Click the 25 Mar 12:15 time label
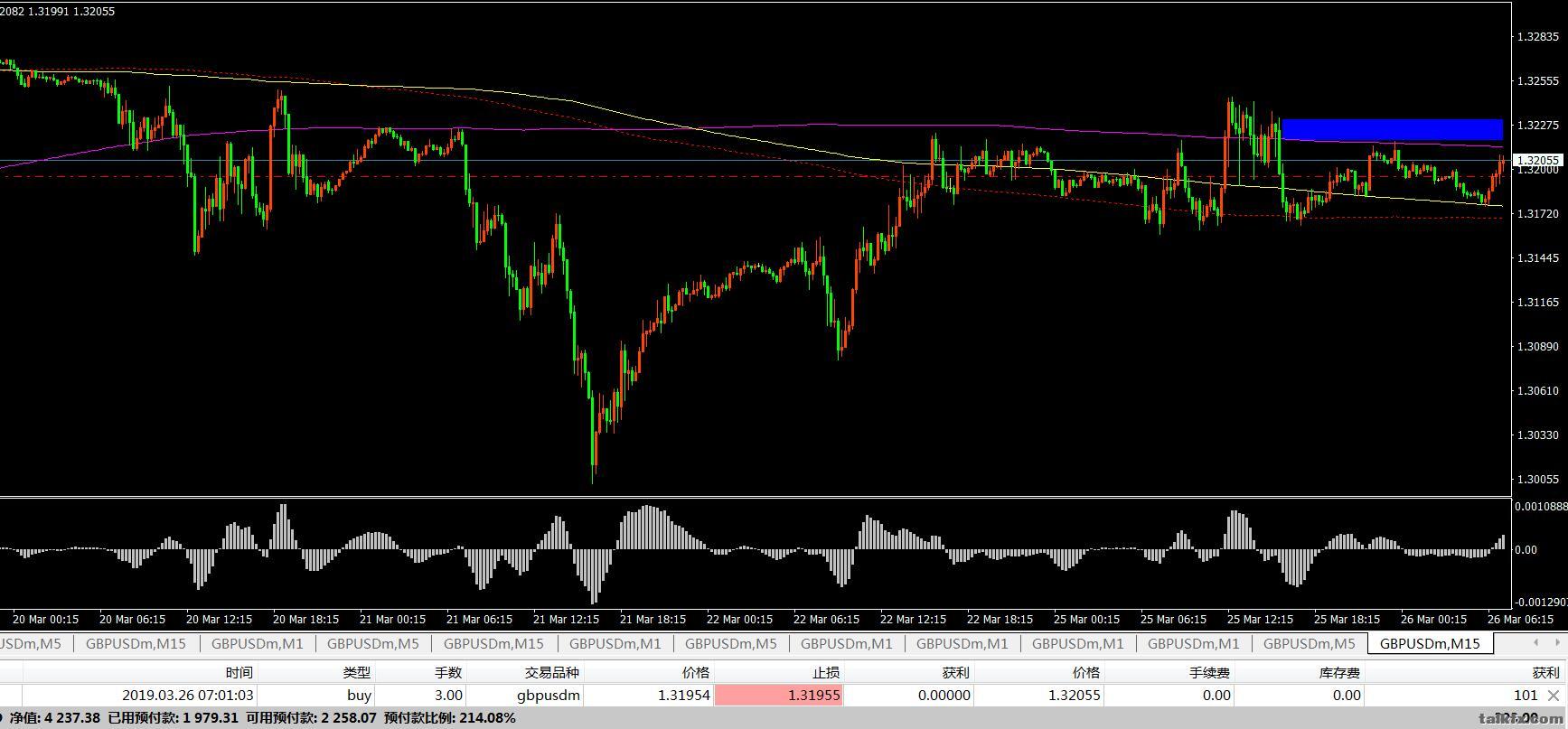Image resolution: width=1568 pixels, height=729 pixels. pos(1260,620)
